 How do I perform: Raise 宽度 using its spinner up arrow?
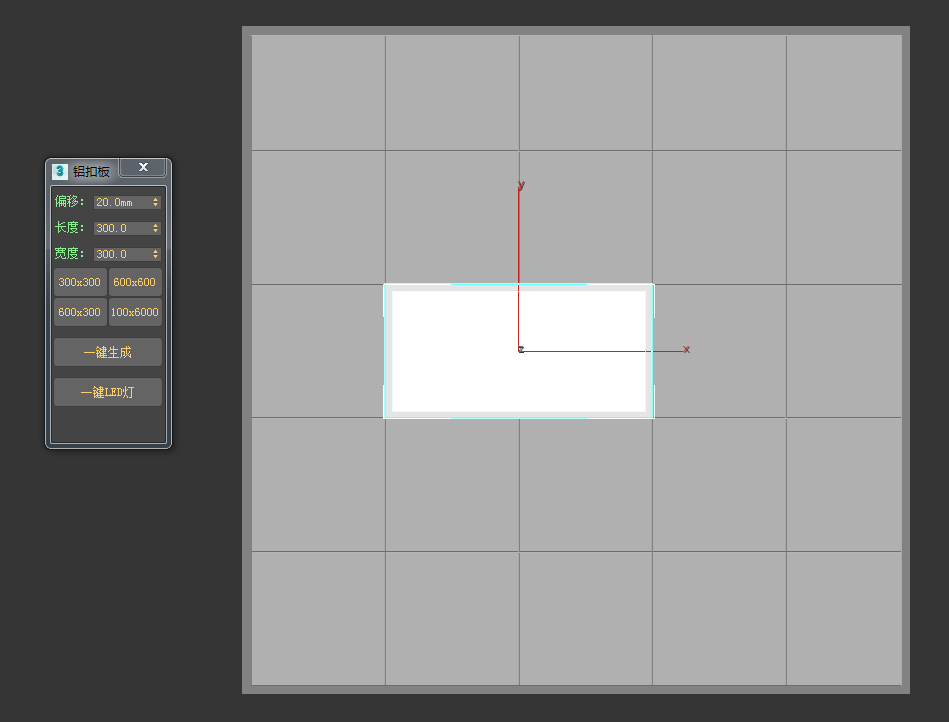click(156, 251)
